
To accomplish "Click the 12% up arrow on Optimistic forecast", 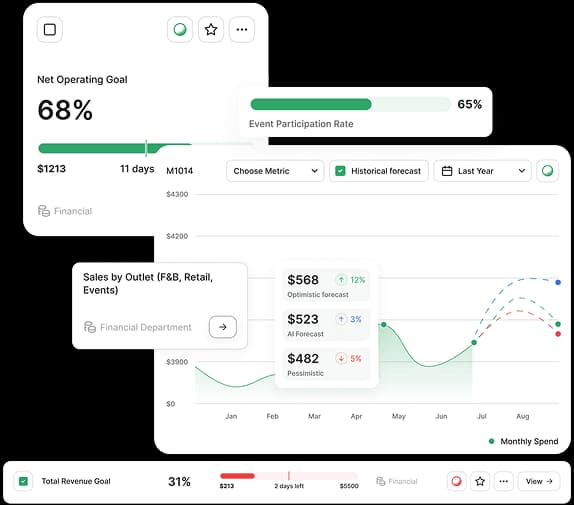I will (x=341, y=280).
